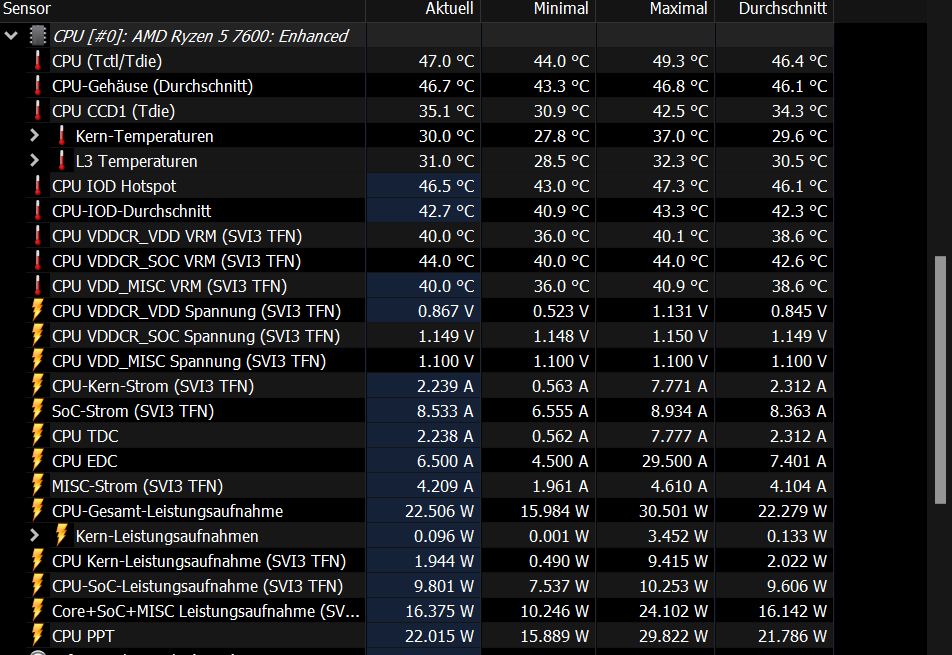
Task: Select the CPU EDC sensor label
Action: [x=84, y=461]
